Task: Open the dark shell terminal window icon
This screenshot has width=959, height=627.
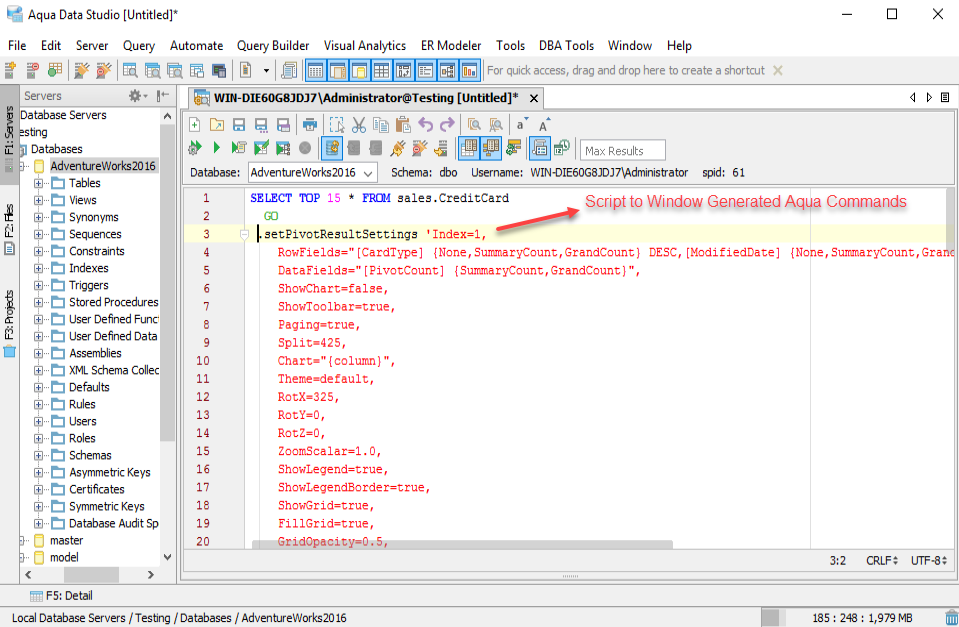Action: click(218, 70)
